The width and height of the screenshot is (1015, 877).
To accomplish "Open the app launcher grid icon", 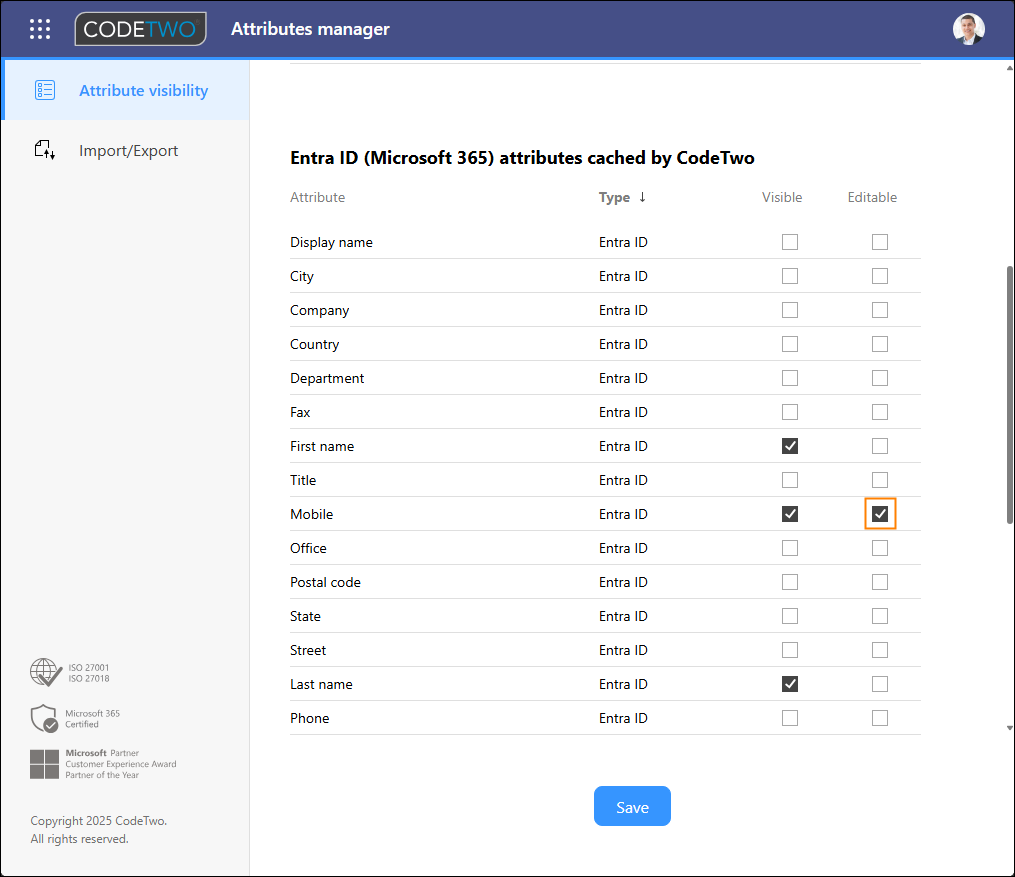I will point(40,29).
